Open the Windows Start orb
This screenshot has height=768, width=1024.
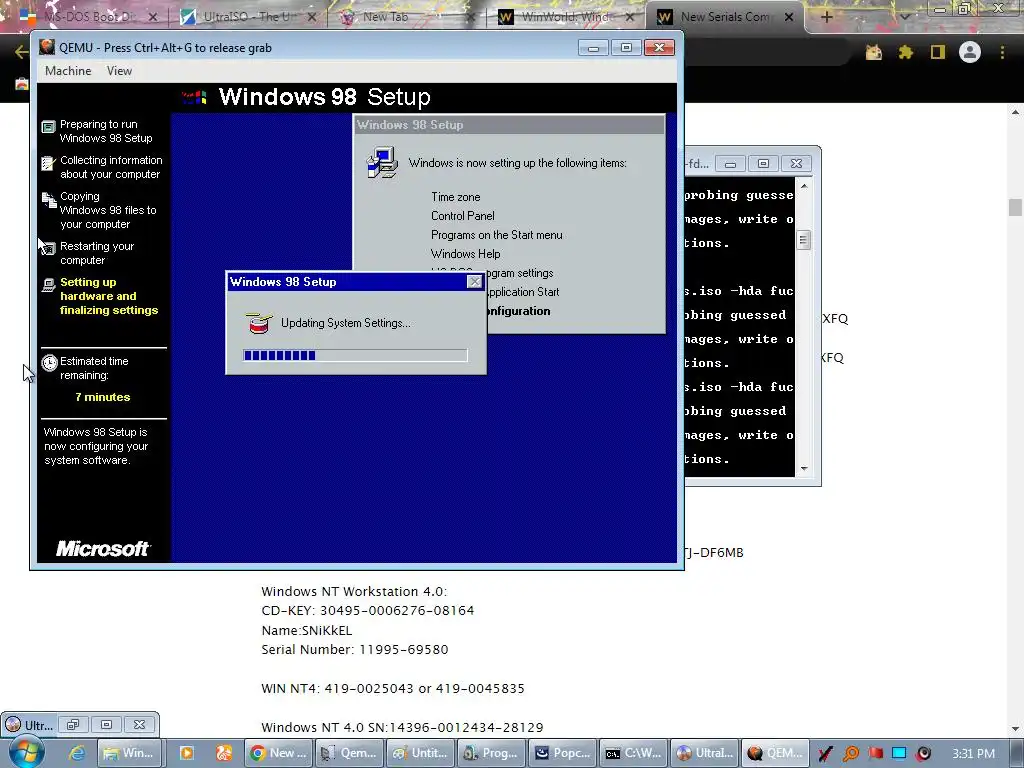coord(27,752)
